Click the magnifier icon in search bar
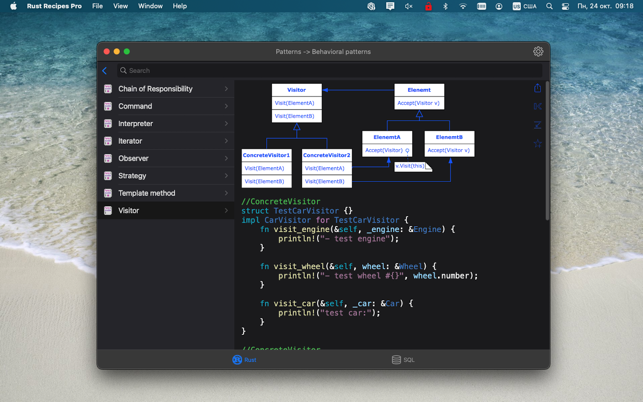The height and width of the screenshot is (402, 643). point(123,71)
